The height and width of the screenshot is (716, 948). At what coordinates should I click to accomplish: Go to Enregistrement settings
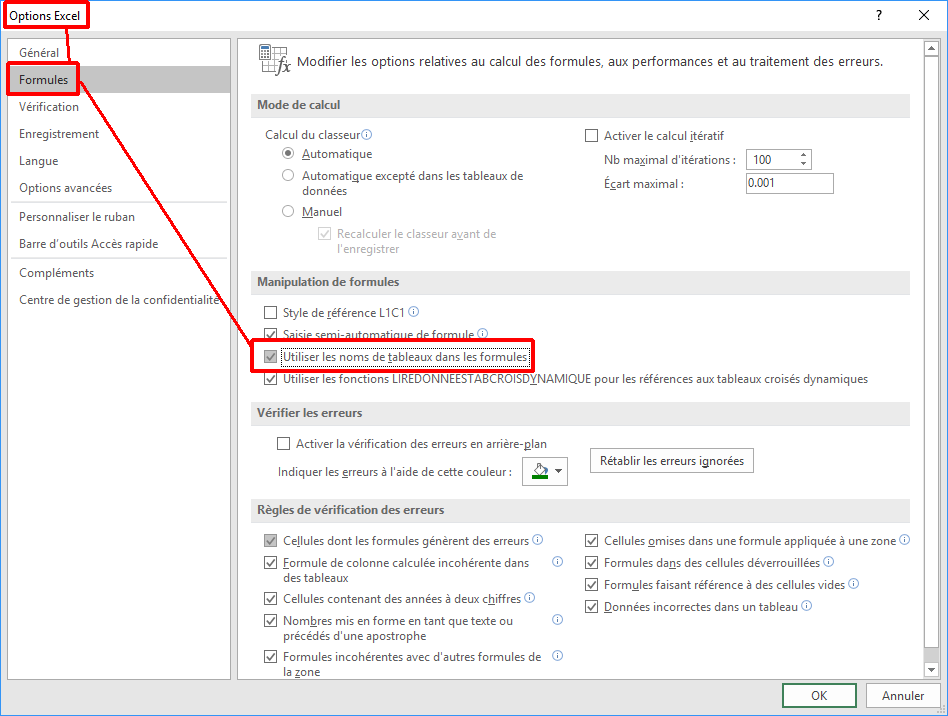59,134
